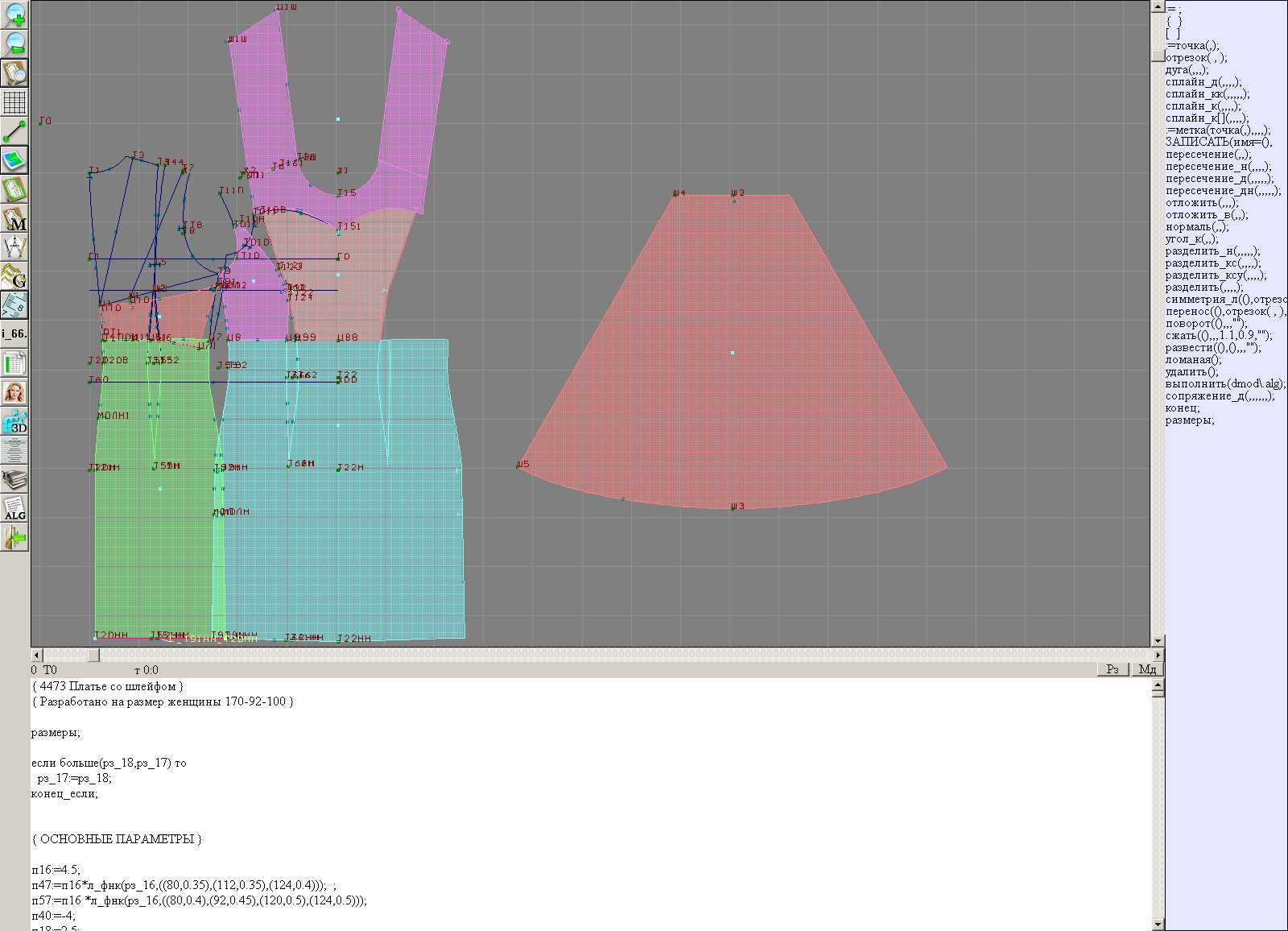This screenshot has height=931, width=1288.
Task: Click the woman portrait icon
Action: click(14, 393)
